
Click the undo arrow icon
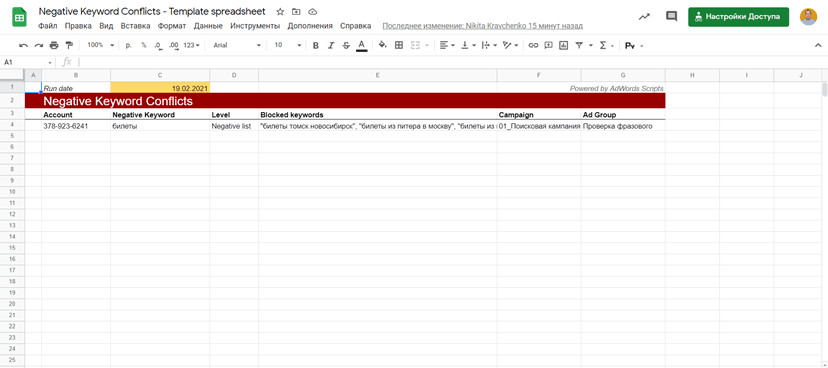(x=23, y=45)
